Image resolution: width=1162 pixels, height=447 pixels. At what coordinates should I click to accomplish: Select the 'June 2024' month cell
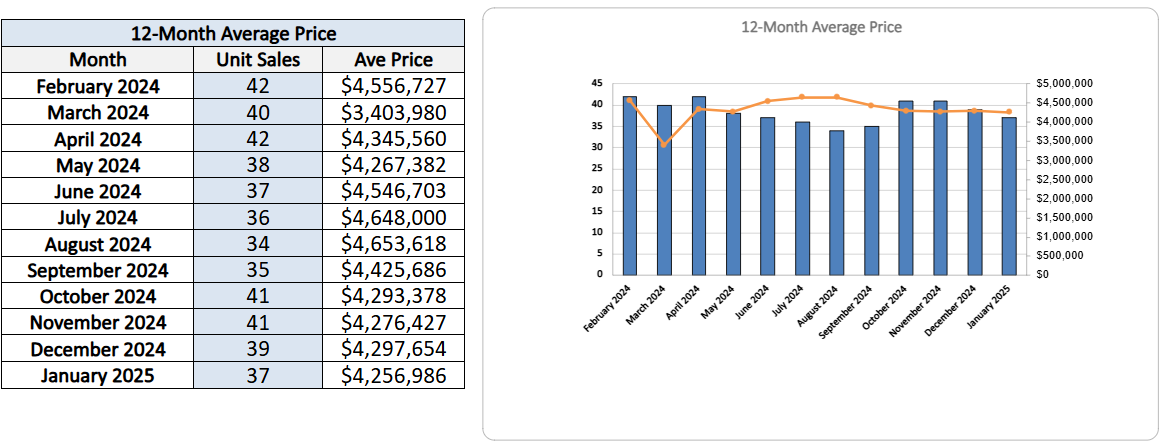tap(98, 191)
